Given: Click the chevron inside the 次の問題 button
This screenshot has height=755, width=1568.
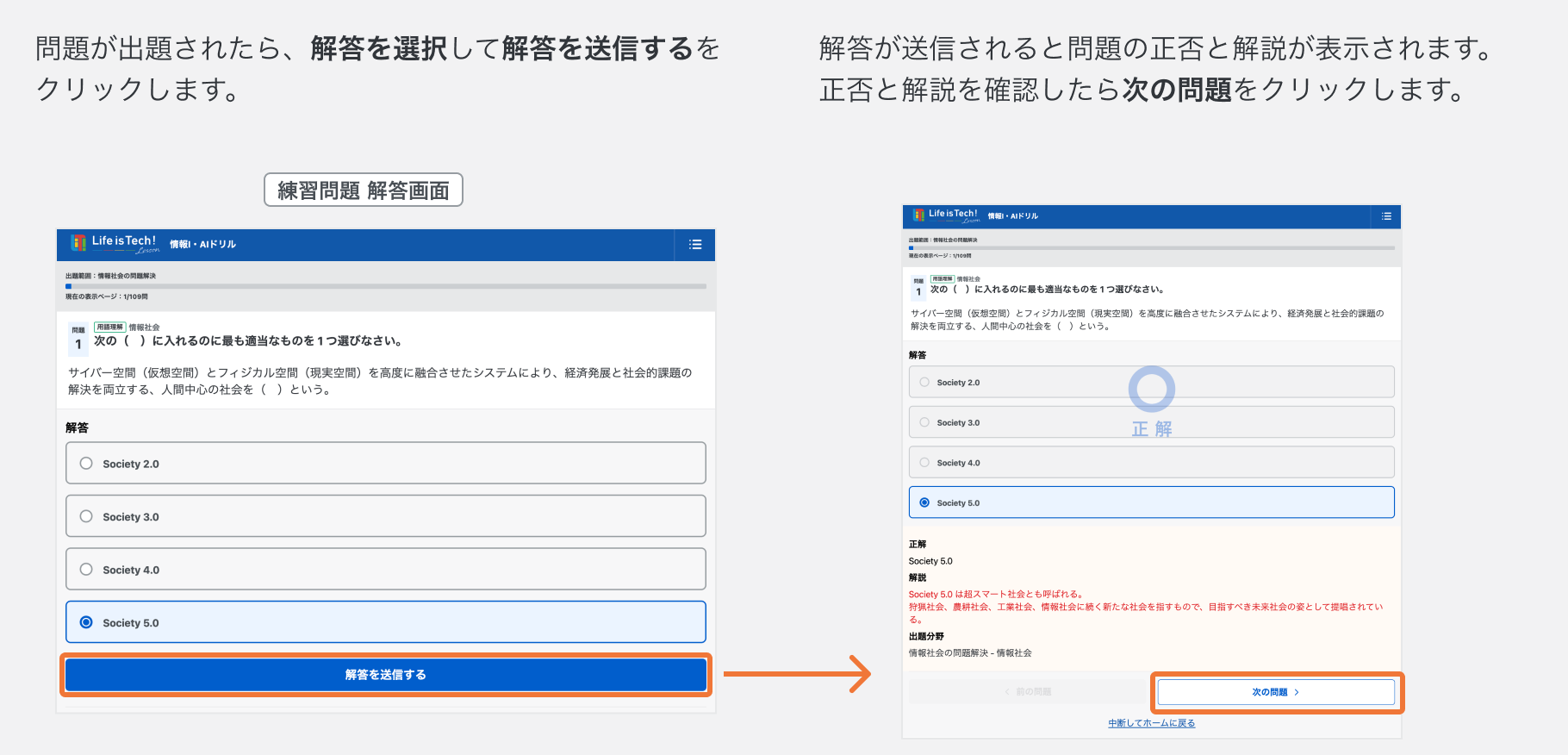Looking at the screenshot, I should coord(1297,692).
